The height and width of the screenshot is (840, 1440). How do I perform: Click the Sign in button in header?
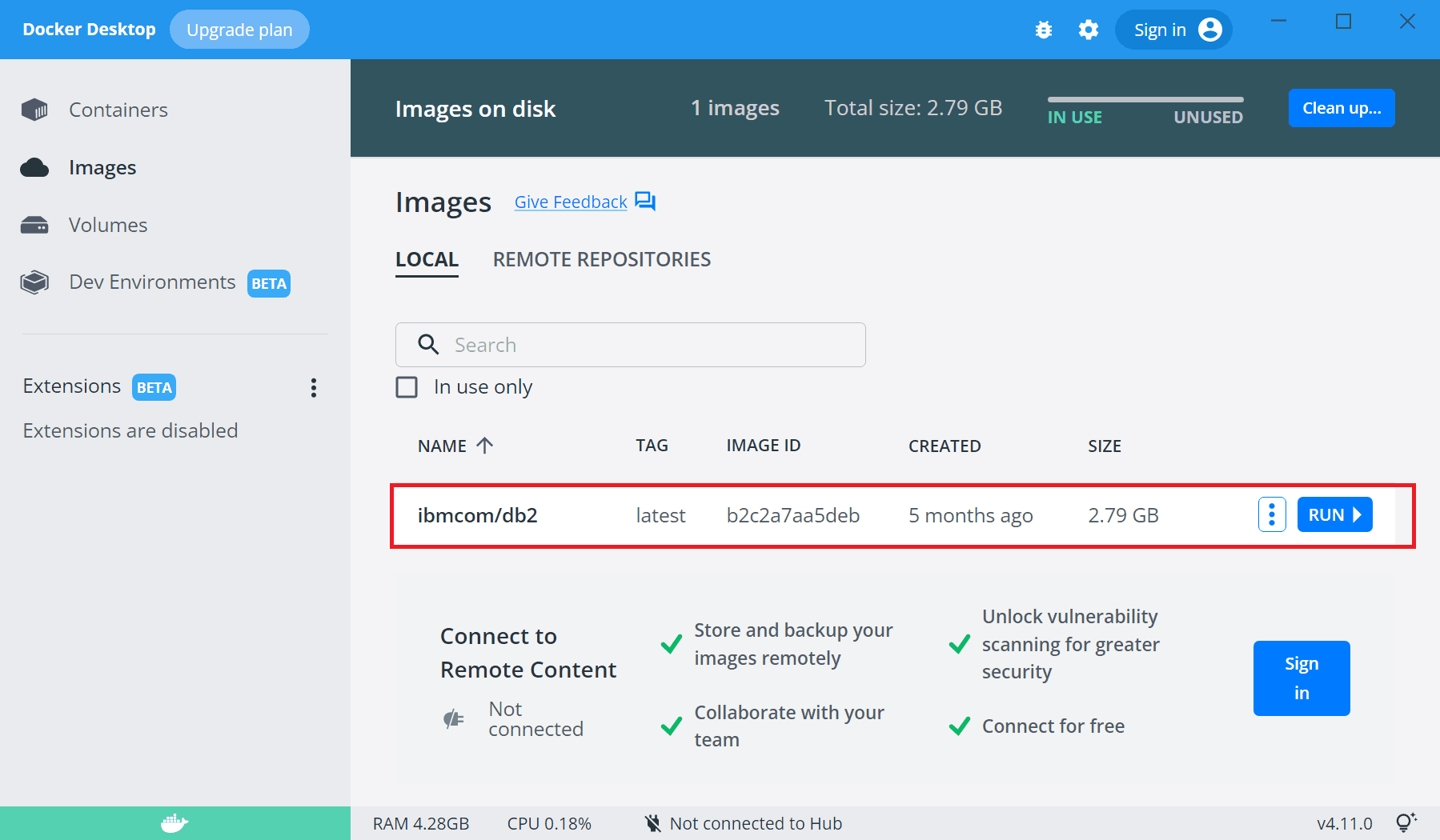[x=1173, y=30]
